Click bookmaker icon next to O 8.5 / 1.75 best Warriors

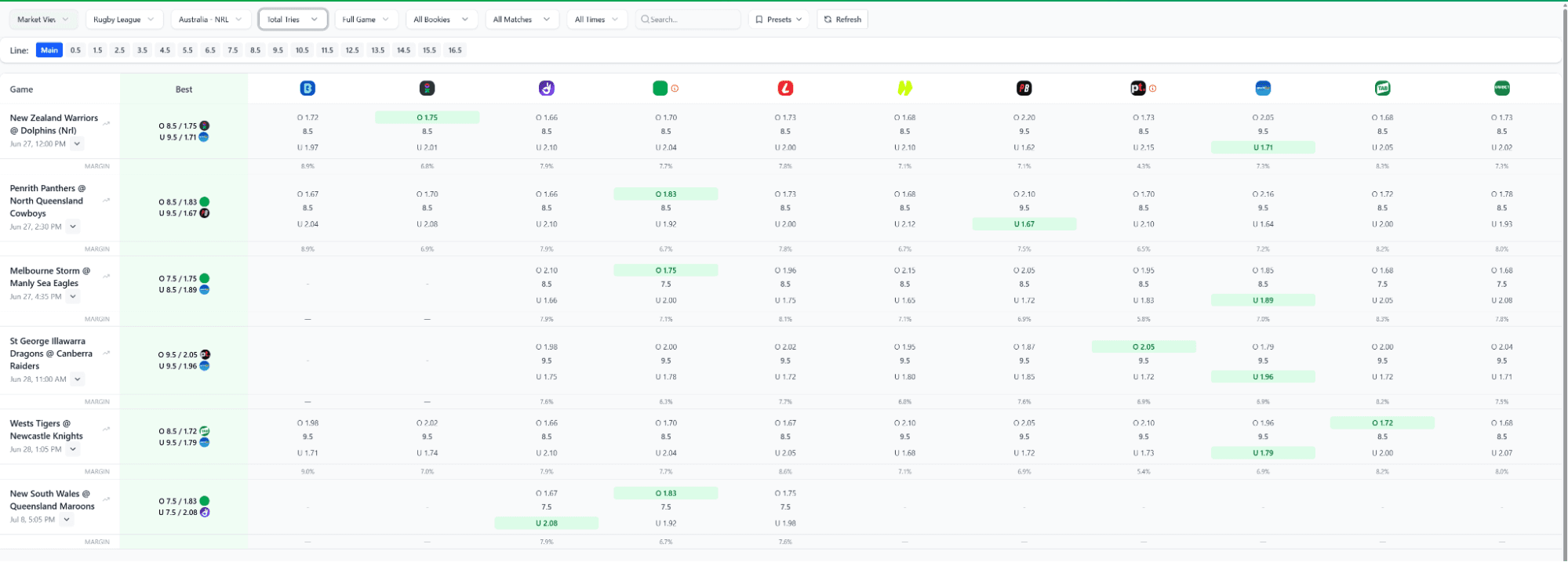pos(205,125)
